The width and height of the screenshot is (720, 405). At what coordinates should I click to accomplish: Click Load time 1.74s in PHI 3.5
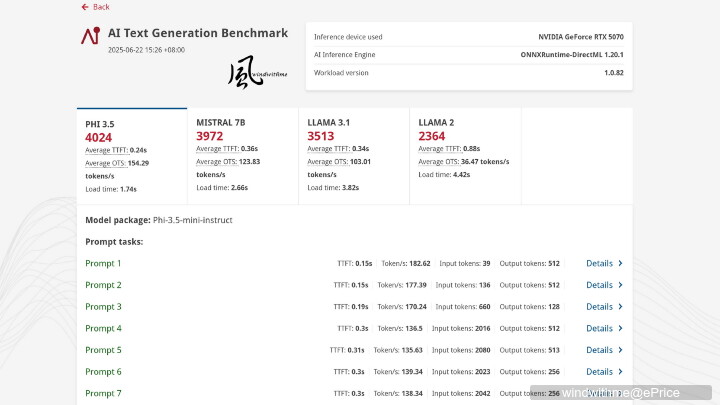coord(111,189)
